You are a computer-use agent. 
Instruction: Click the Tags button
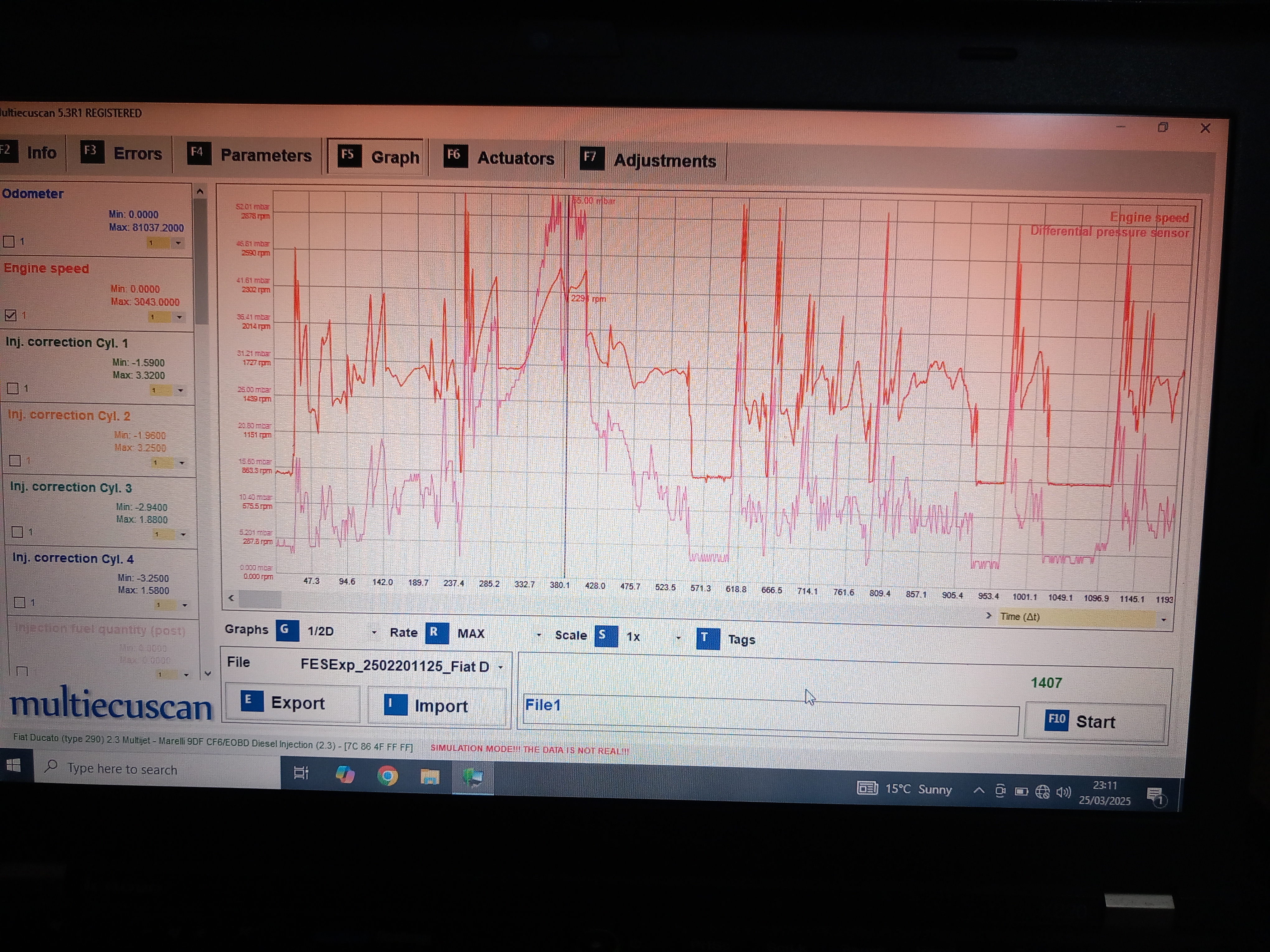pos(726,639)
